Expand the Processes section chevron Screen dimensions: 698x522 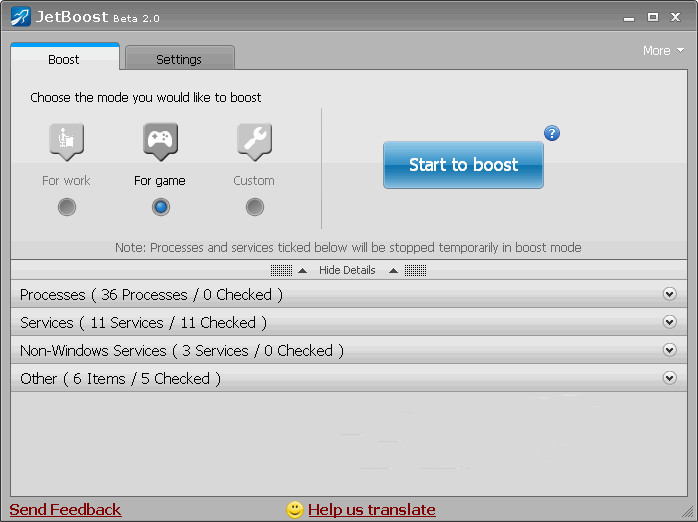(x=669, y=294)
